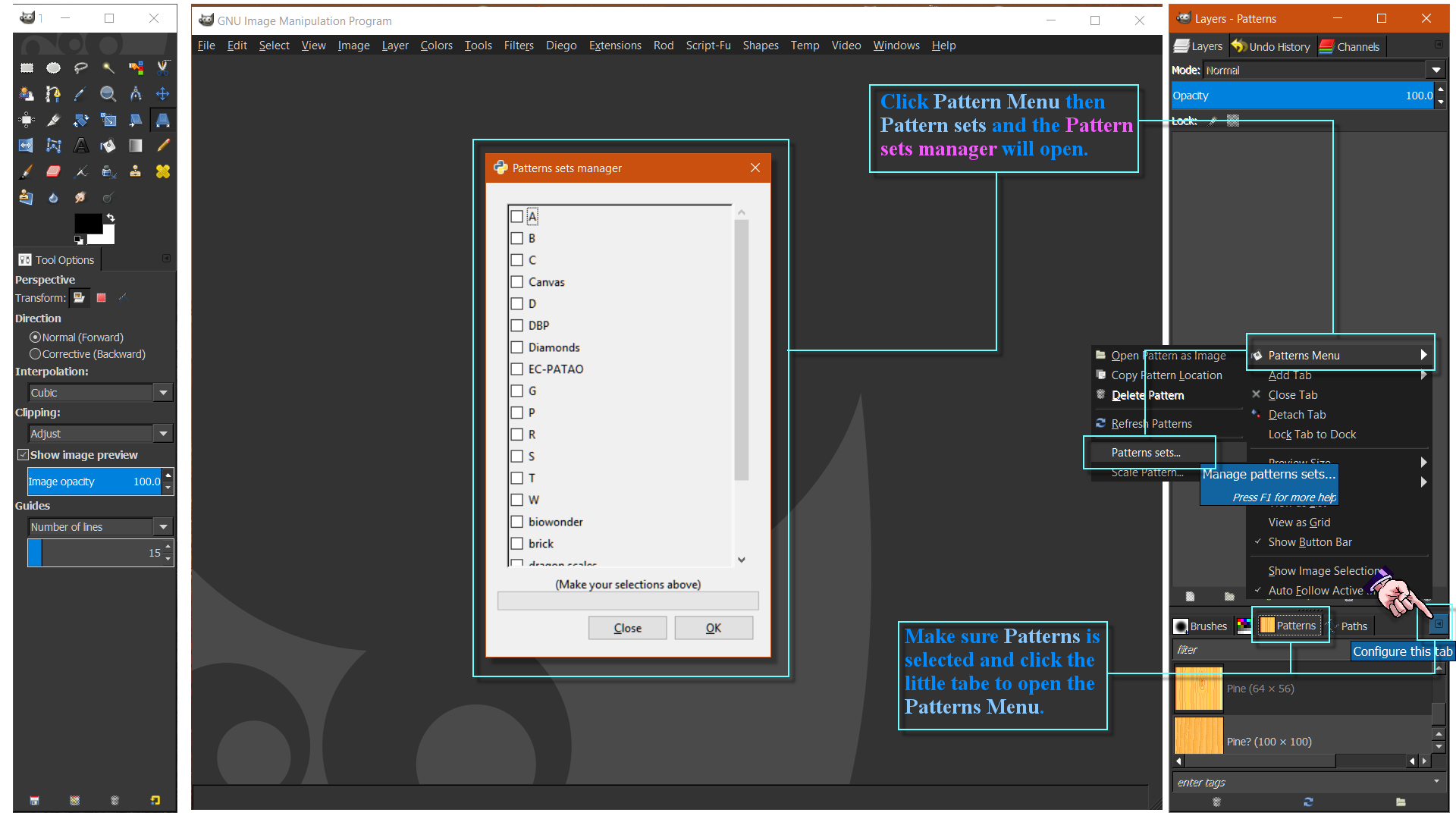1456x819 pixels.
Task: Choose the Scale tool
Action: [108, 120]
